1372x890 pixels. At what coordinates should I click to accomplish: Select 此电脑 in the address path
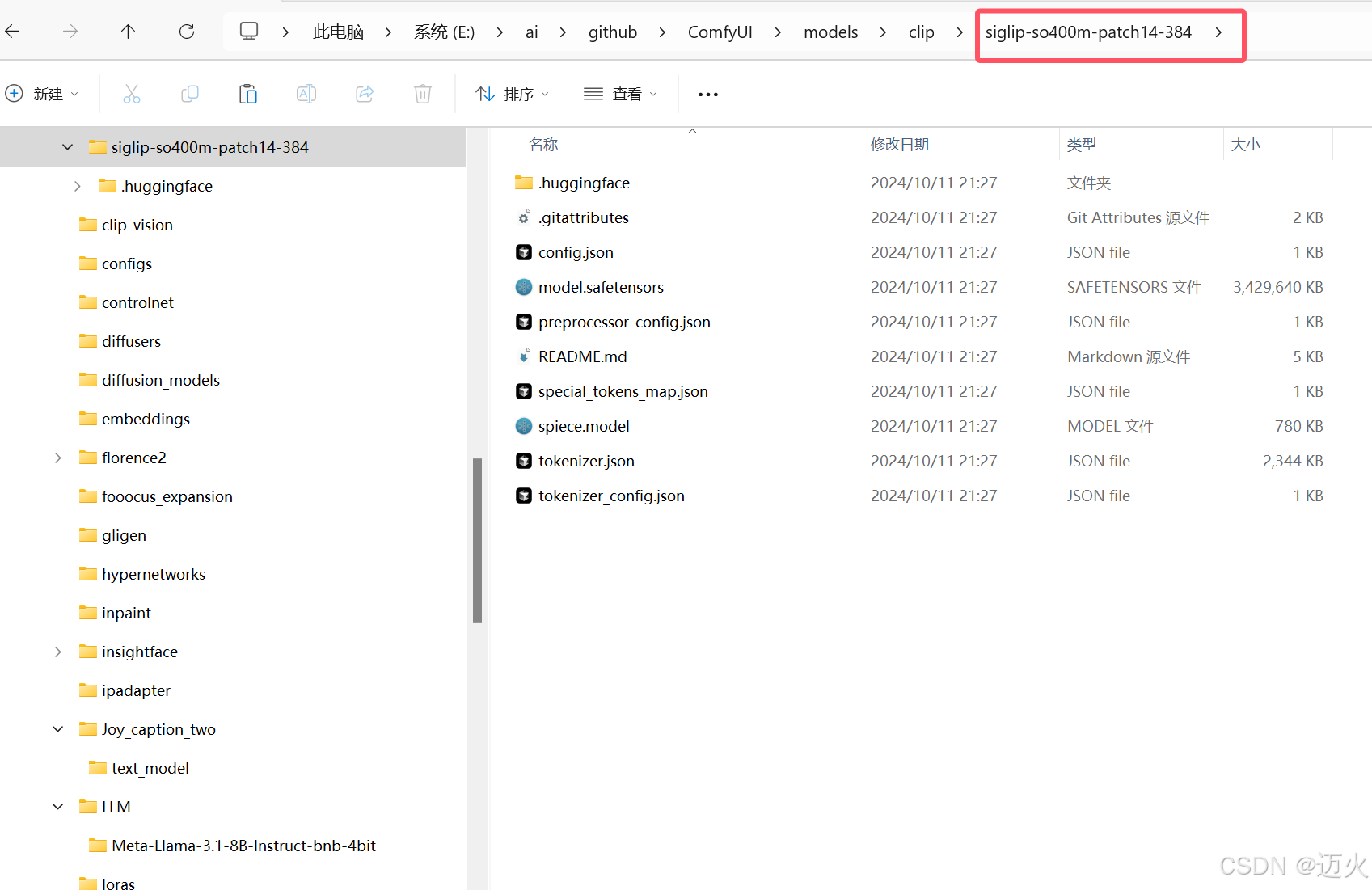pos(338,32)
